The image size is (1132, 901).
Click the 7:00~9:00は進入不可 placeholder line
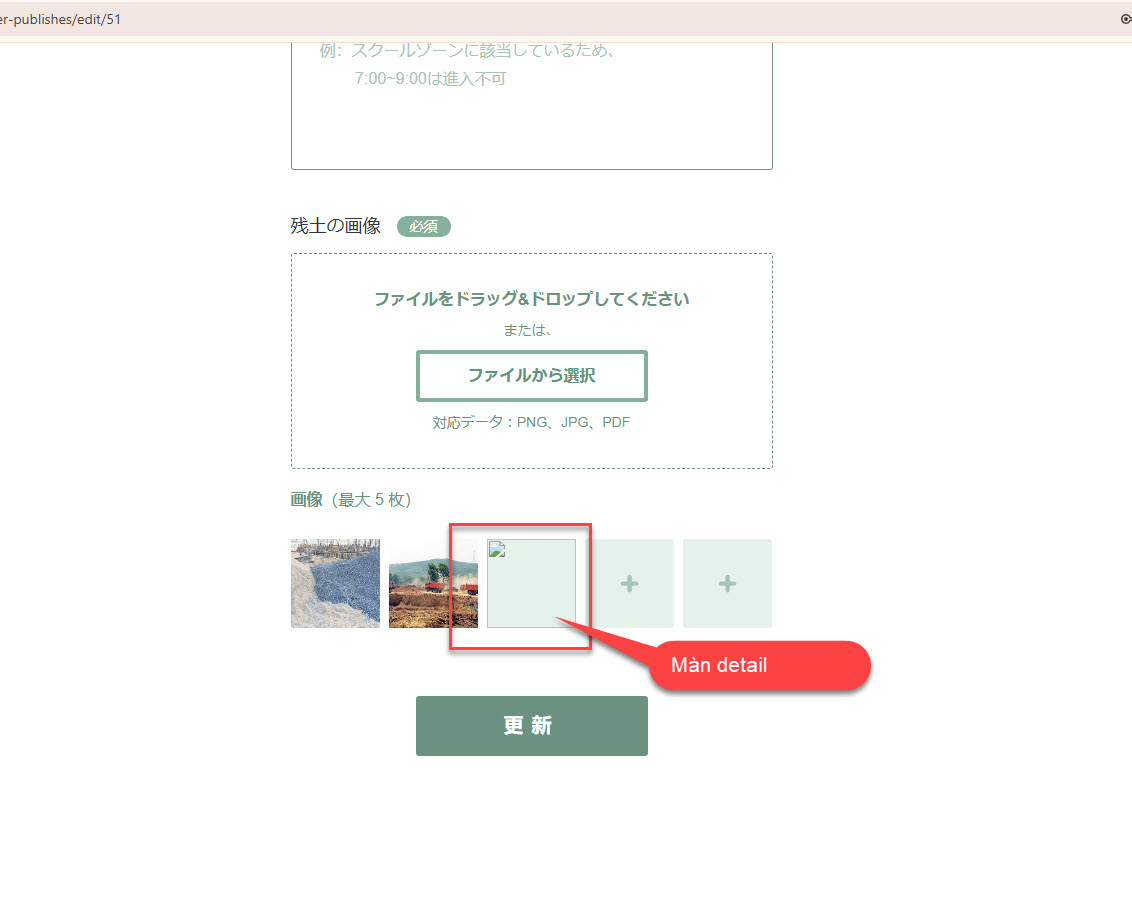[x=430, y=79]
